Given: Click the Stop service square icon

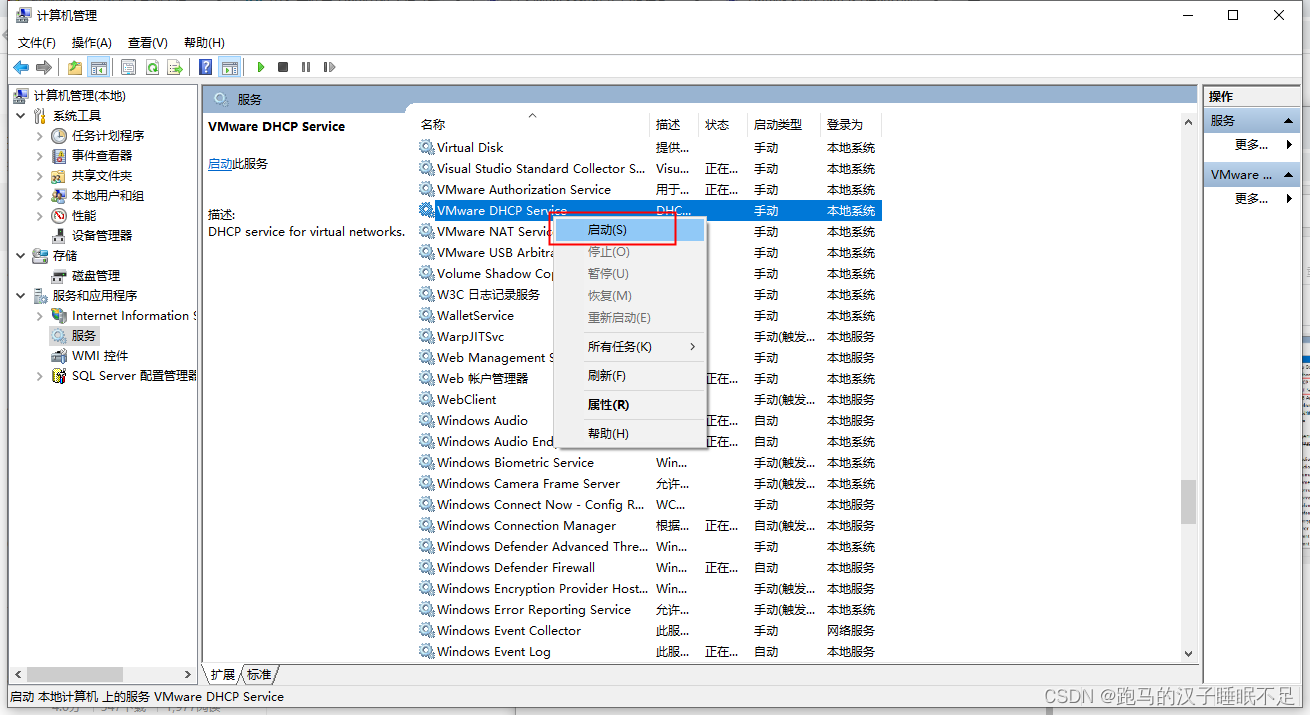Looking at the screenshot, I should [283, 67].
